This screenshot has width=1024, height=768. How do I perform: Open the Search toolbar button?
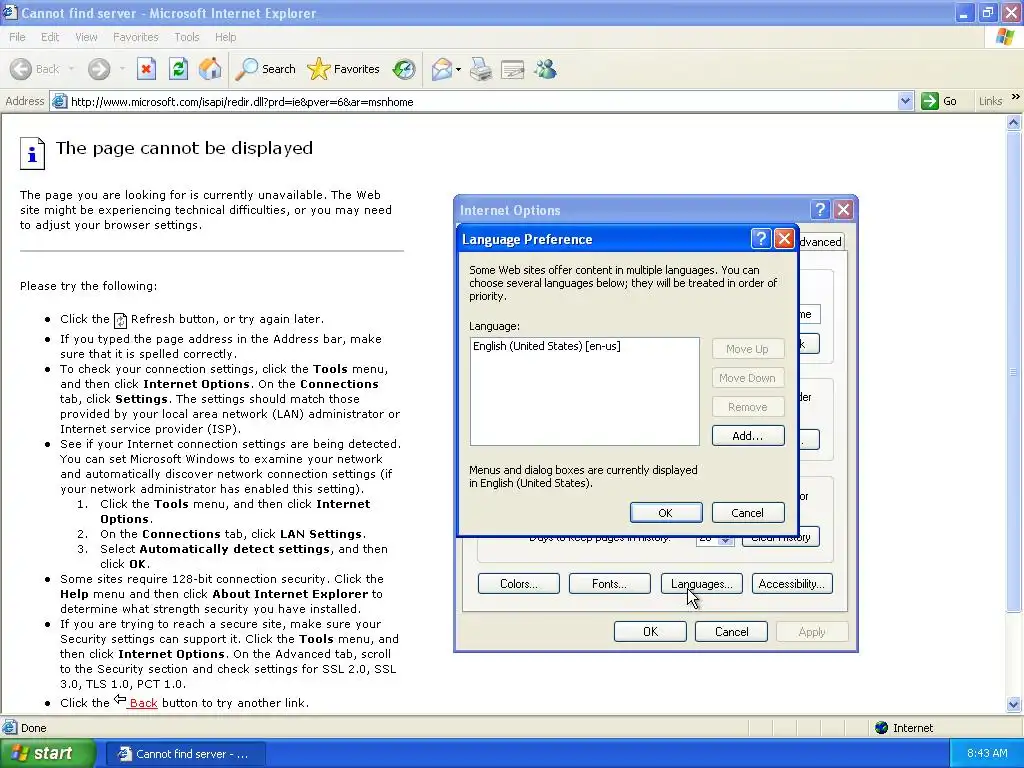(266, 69)
